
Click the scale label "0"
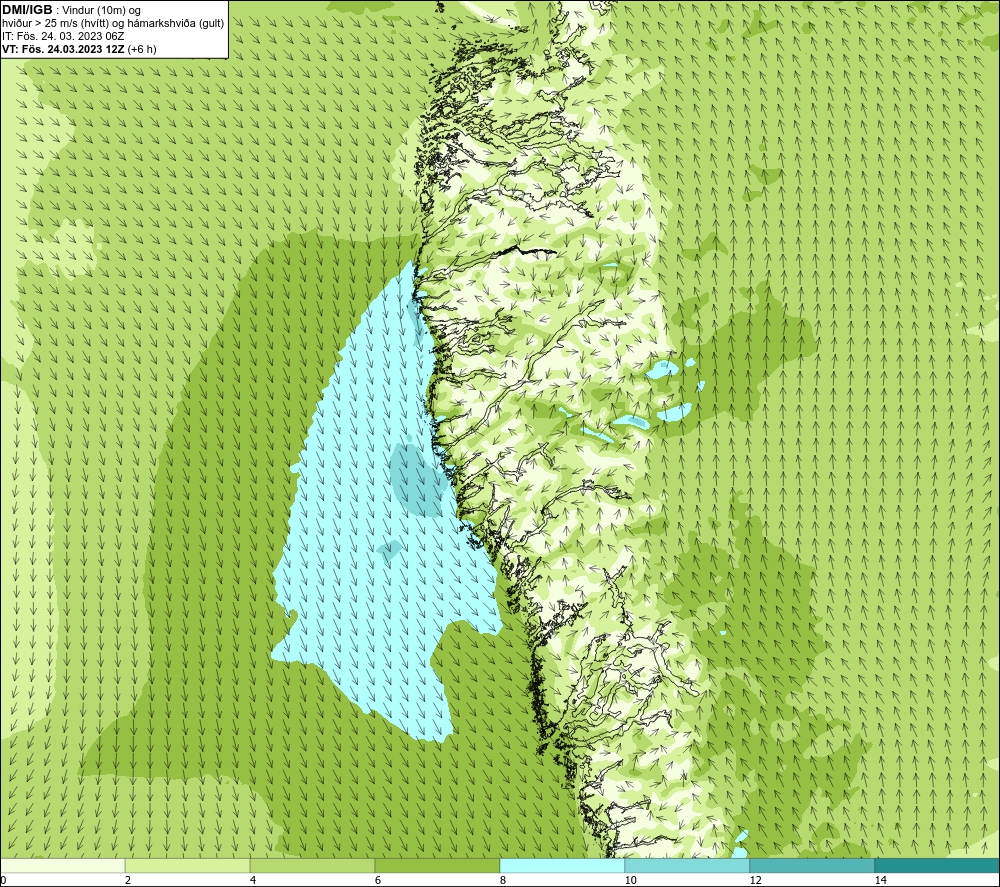coord(3,881)
